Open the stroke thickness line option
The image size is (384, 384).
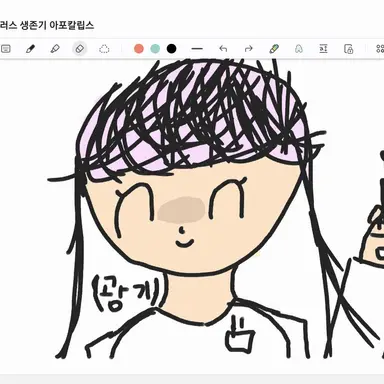pos(197,49)
